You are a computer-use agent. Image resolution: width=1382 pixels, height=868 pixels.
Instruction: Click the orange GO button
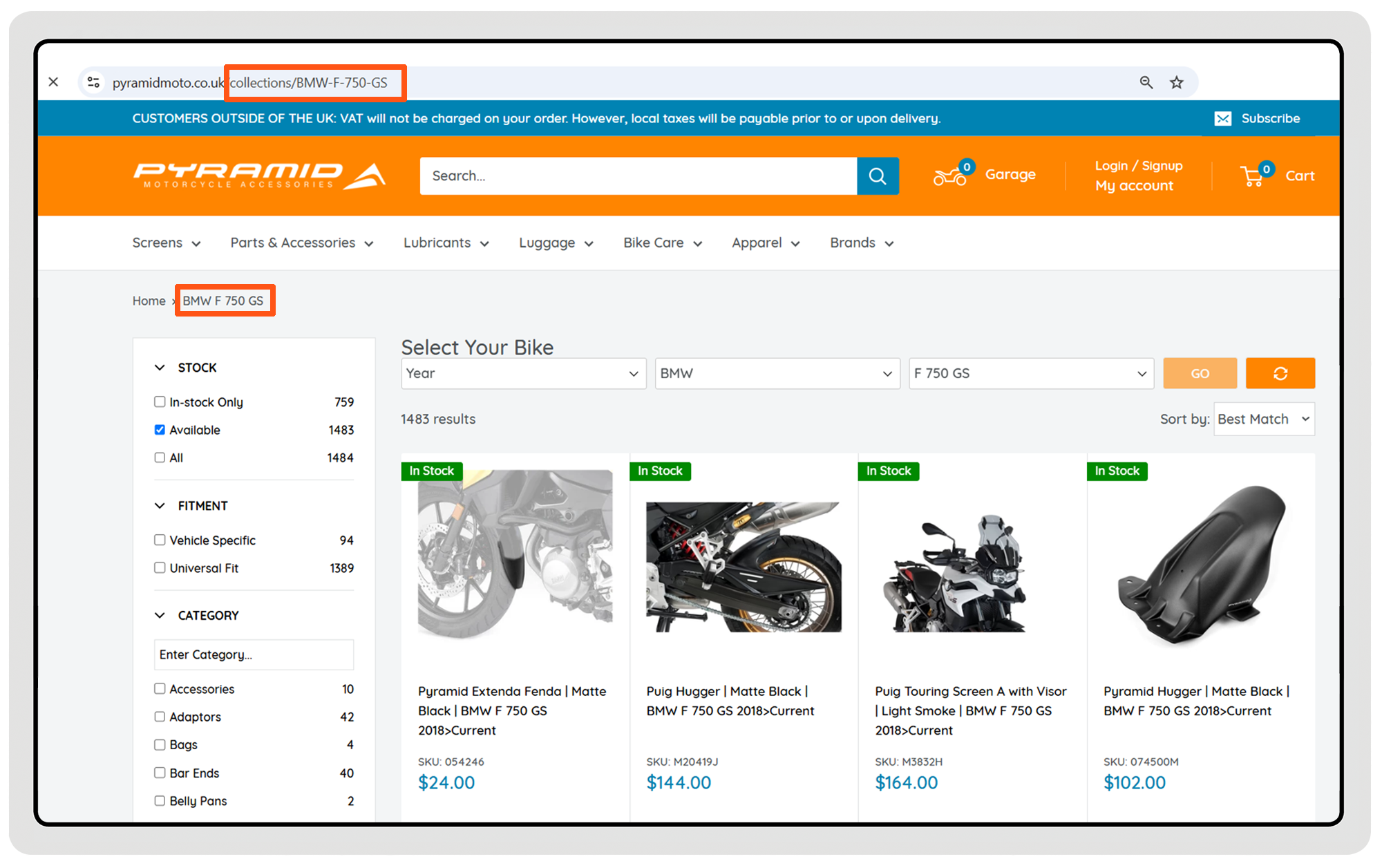click(1200, 373)
